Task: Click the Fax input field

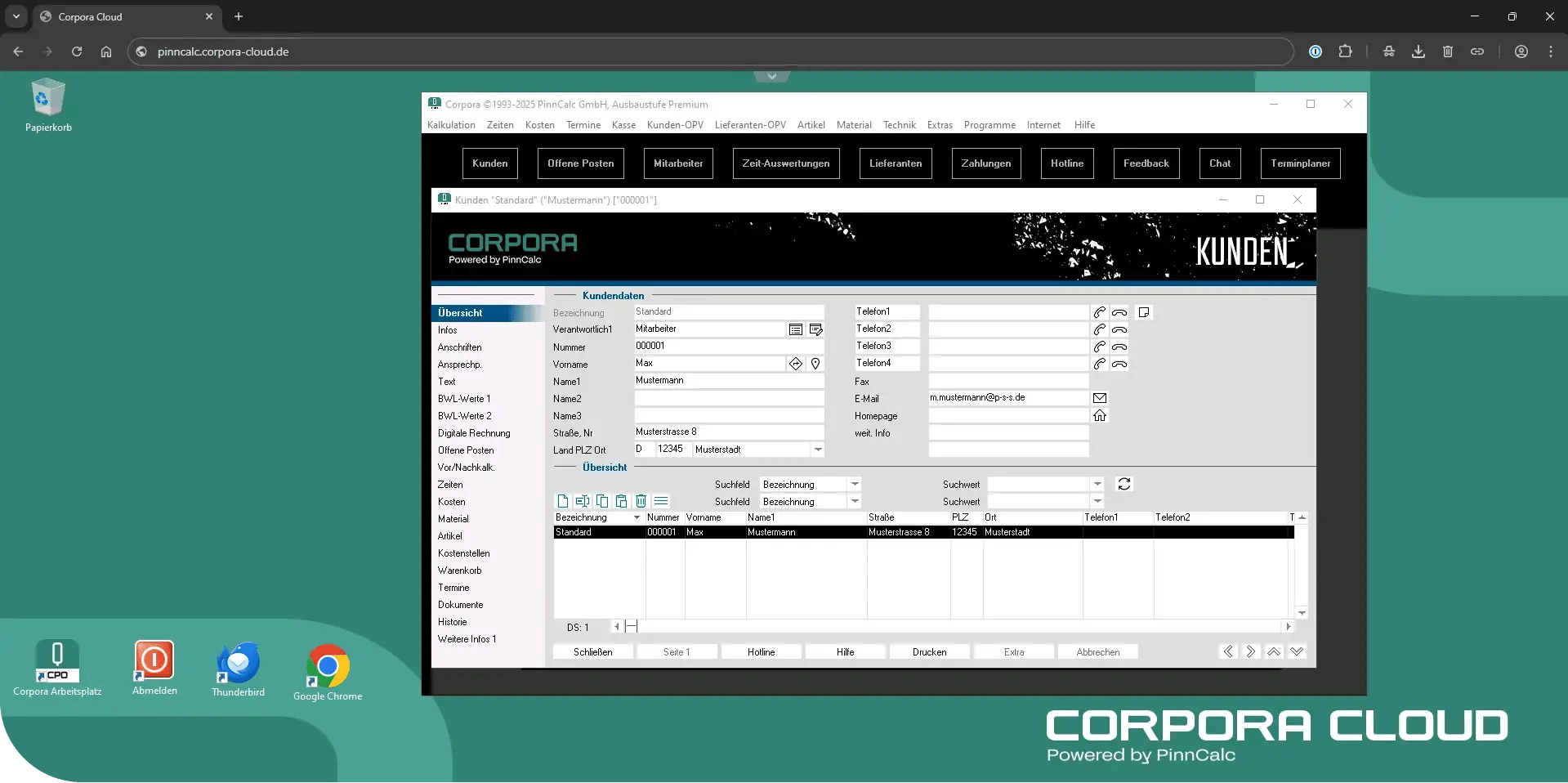Action: click(x=1008, y=381)
